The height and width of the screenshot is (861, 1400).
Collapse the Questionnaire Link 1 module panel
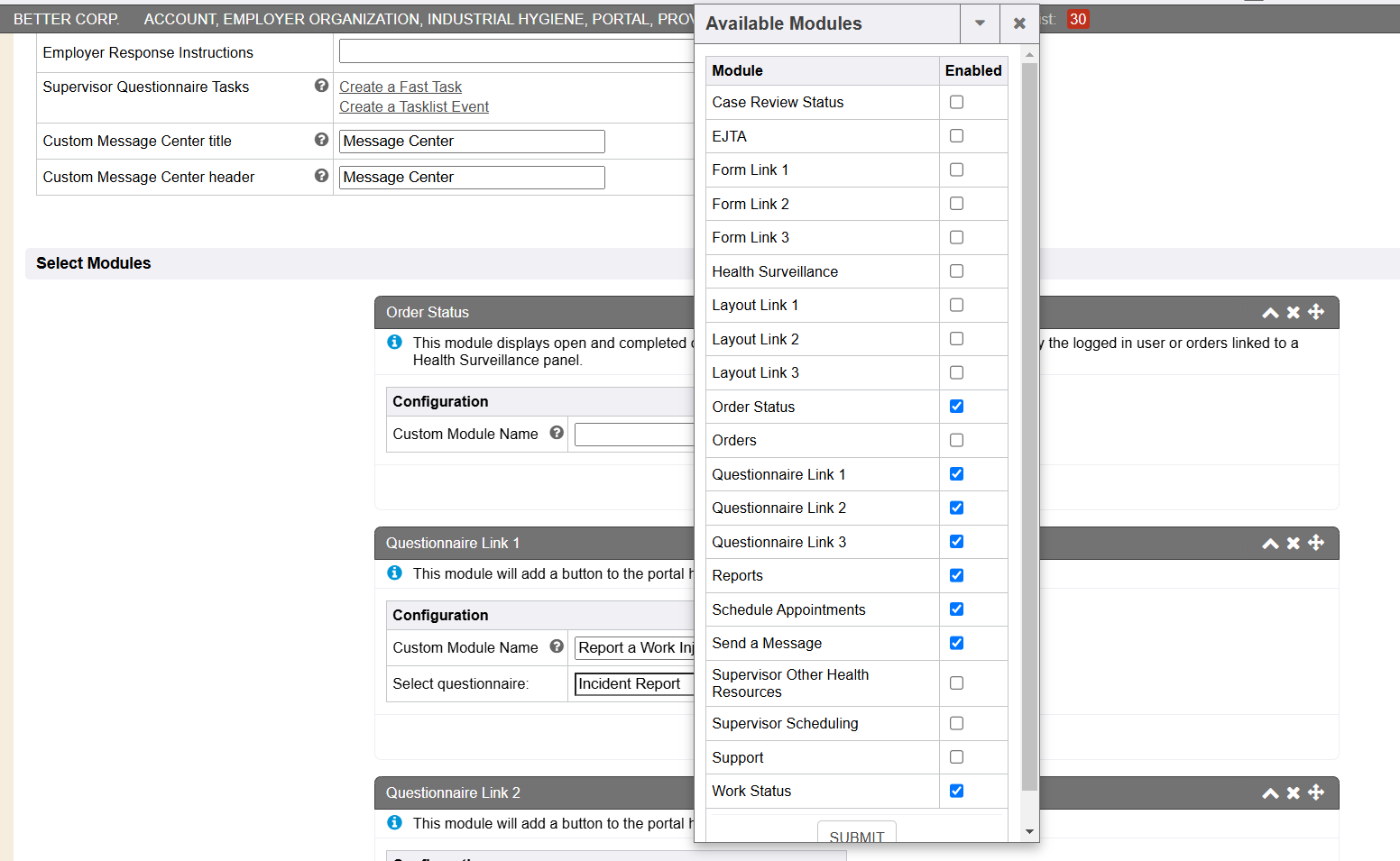(x=1270, y=544)
